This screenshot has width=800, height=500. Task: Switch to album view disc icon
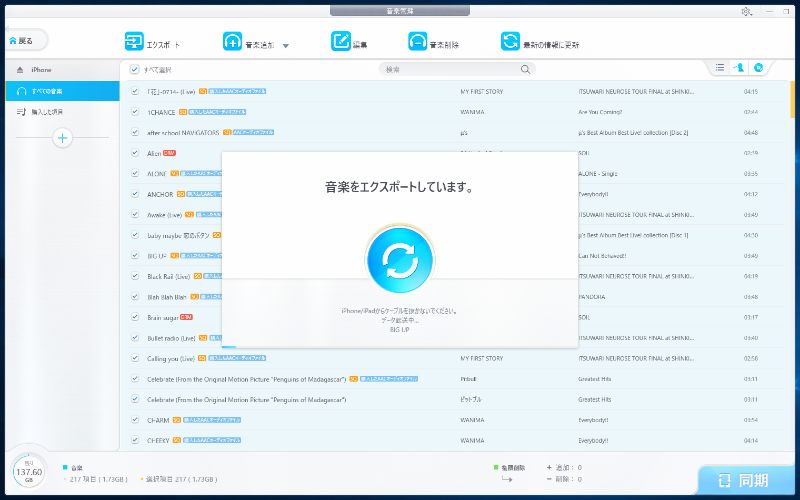point(759,67)
